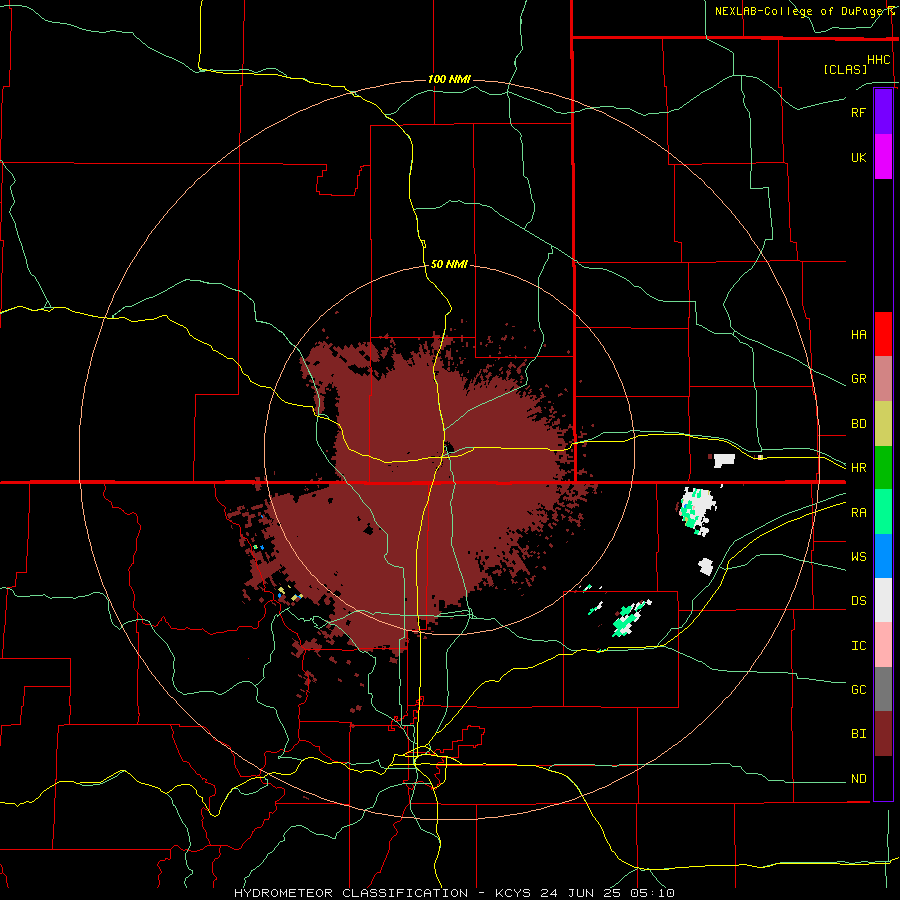Click the "UK" legend label text

(x=858, y=158)
